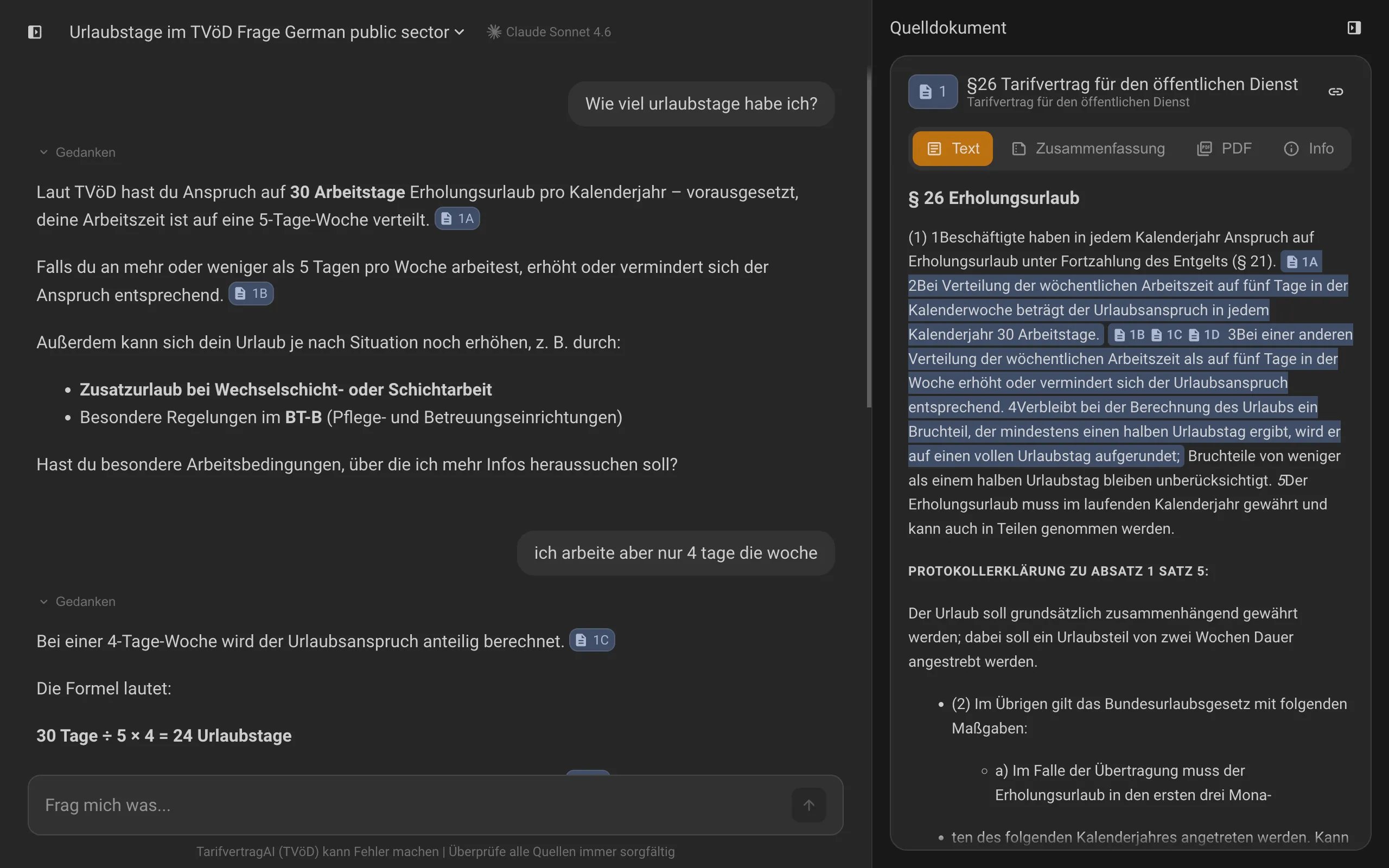1389x868 pixels.
Task: Click the send message arrow icon
Action: click(809, 805)
